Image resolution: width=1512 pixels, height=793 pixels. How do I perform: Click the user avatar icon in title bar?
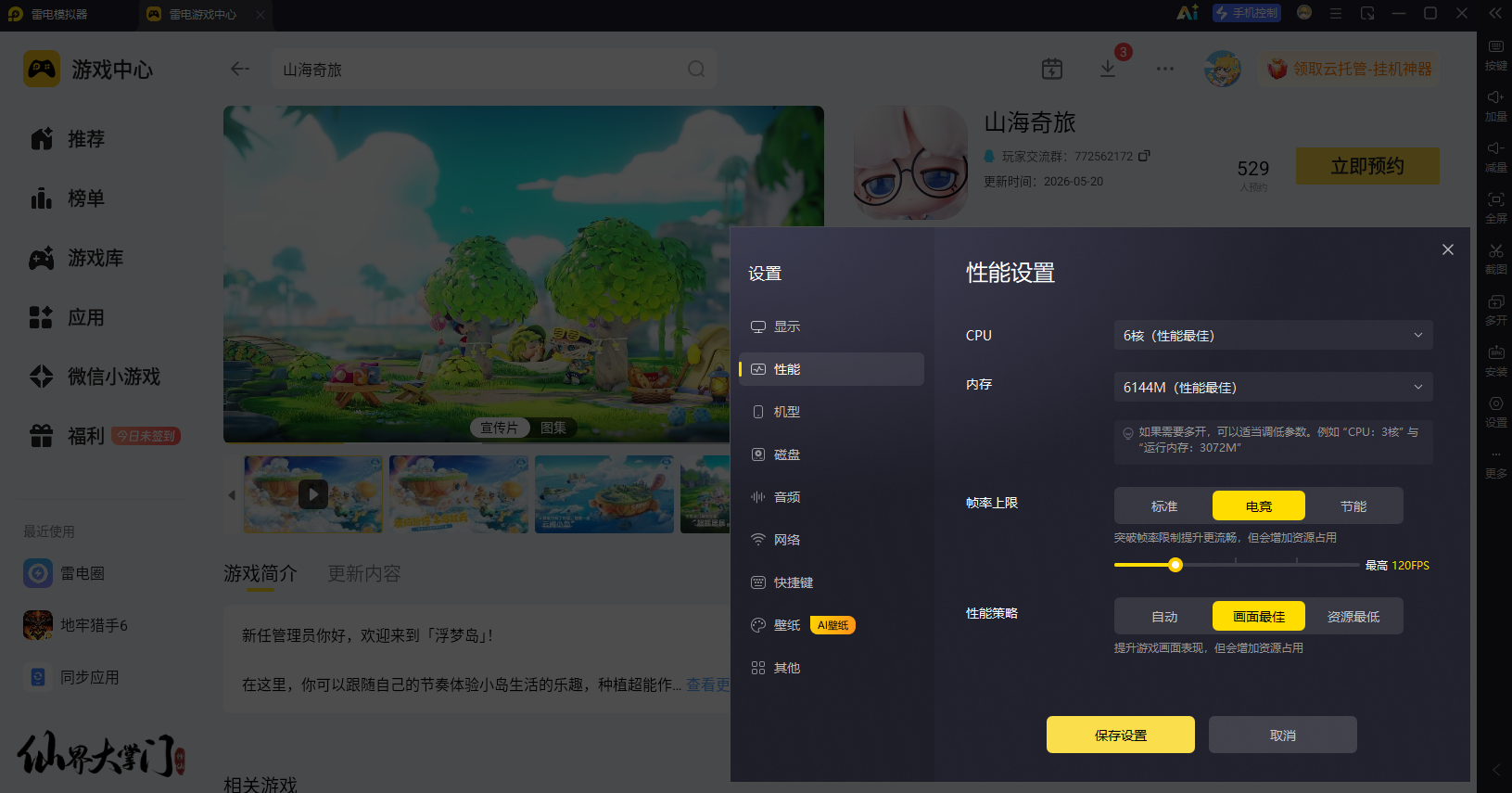click(1304, 13)
